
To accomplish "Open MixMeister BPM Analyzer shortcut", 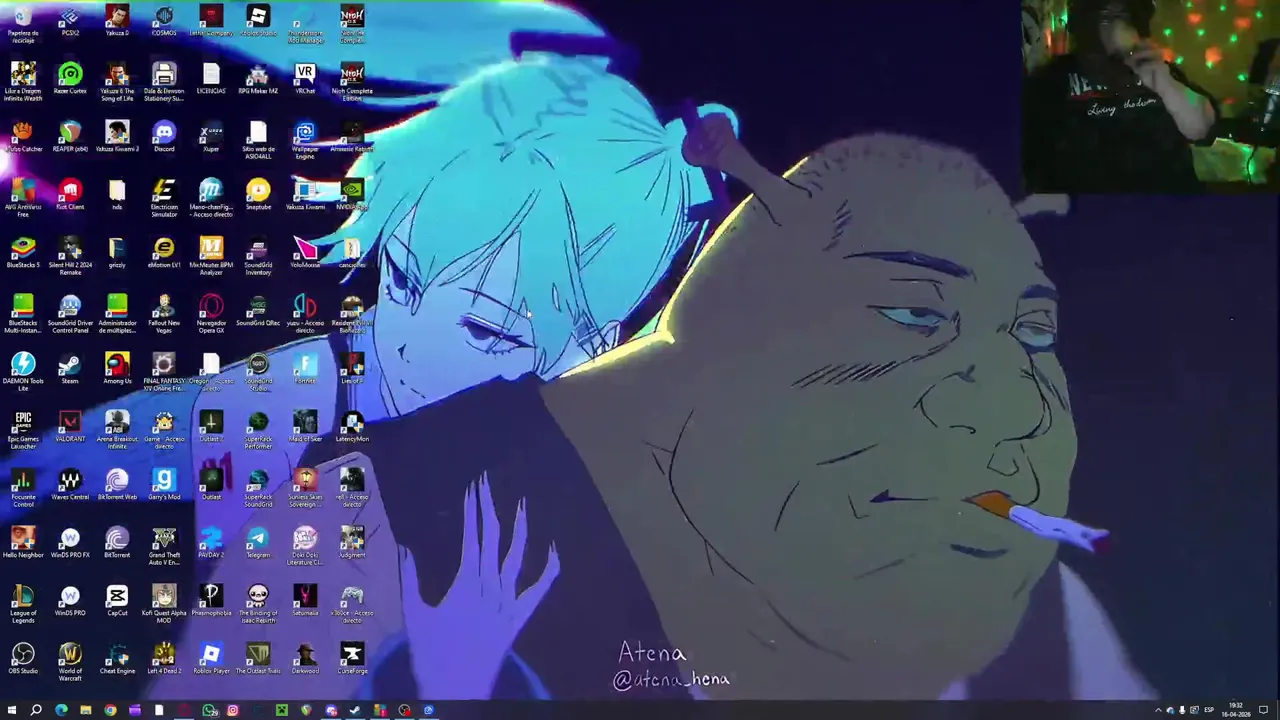I will point(211,257).
